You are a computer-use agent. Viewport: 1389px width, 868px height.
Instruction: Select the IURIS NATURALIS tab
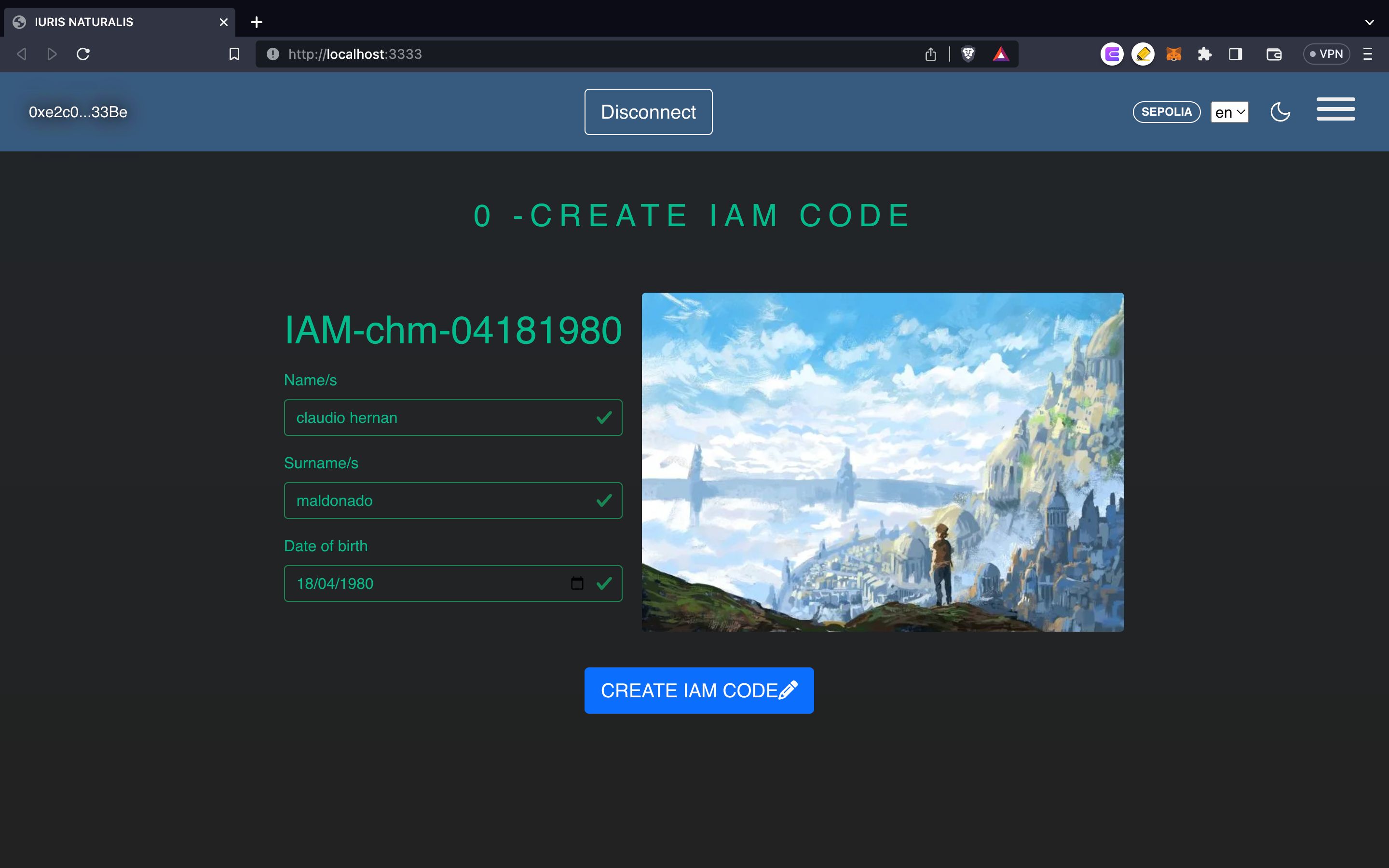[120, 22]
